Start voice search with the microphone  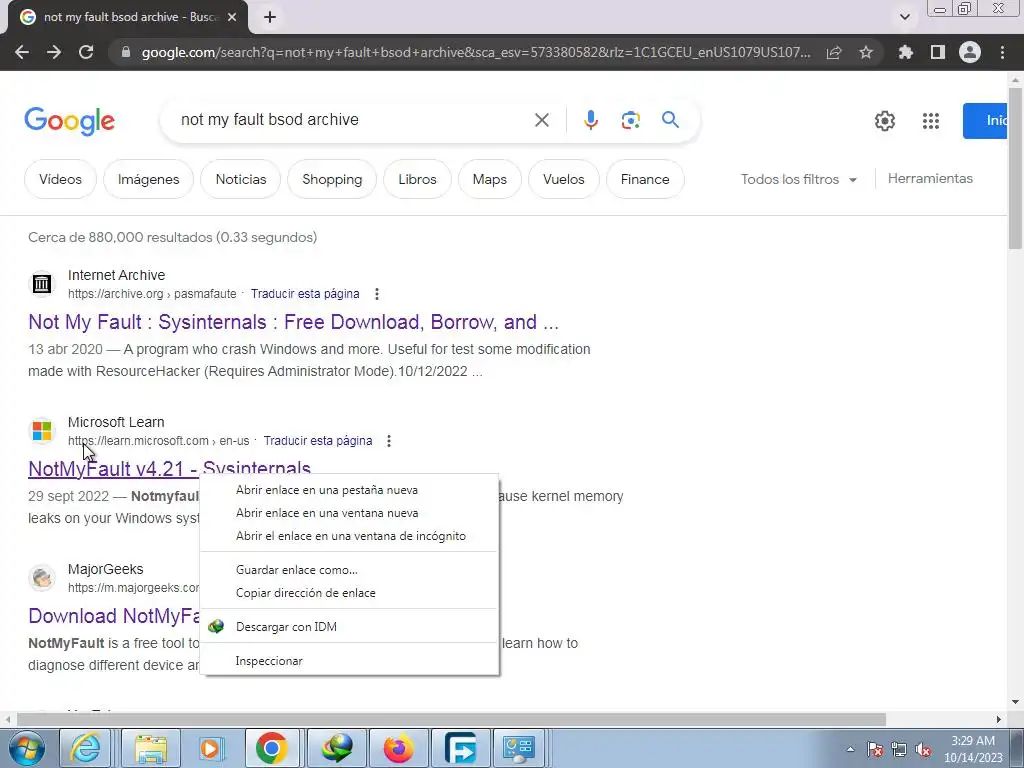tap(590, 120)
